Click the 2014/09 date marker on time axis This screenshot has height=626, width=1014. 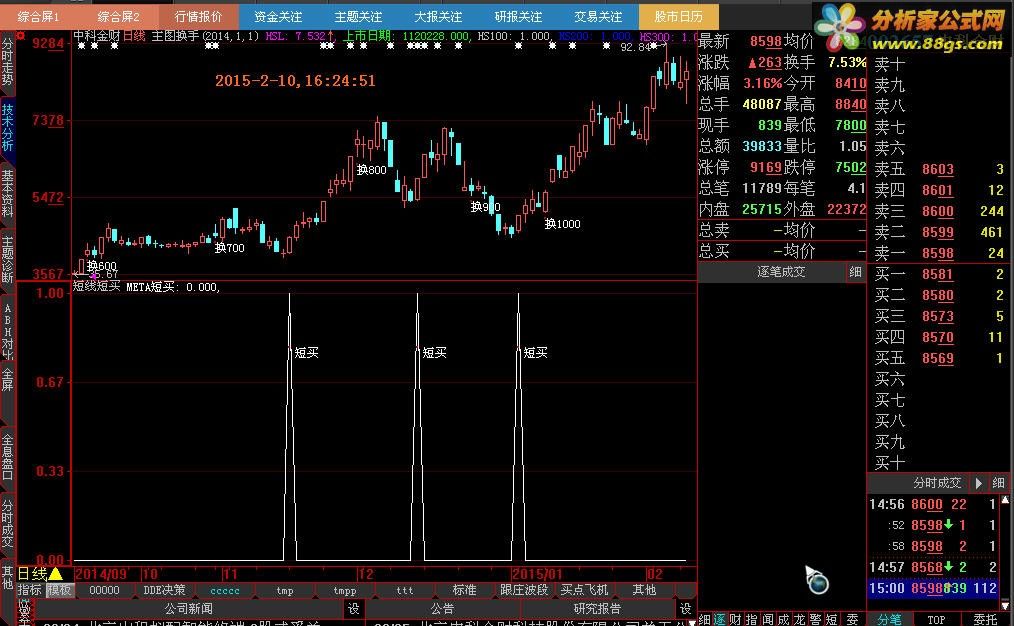(101, 574)
